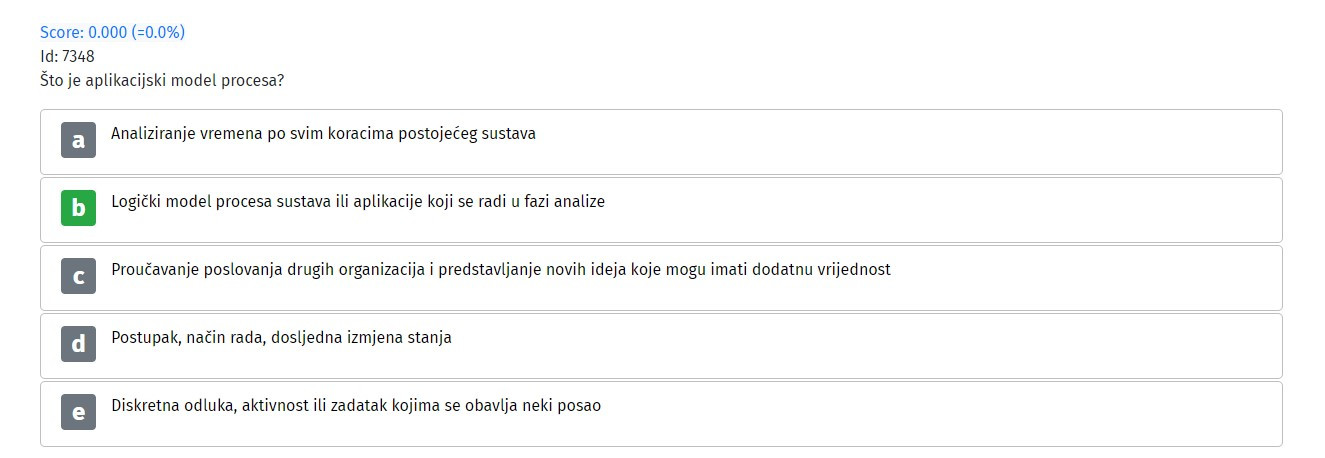This screenshot has width=1325, height=458.
Task: Click the 'Id: 7348' label
Action: click(67, 56)
